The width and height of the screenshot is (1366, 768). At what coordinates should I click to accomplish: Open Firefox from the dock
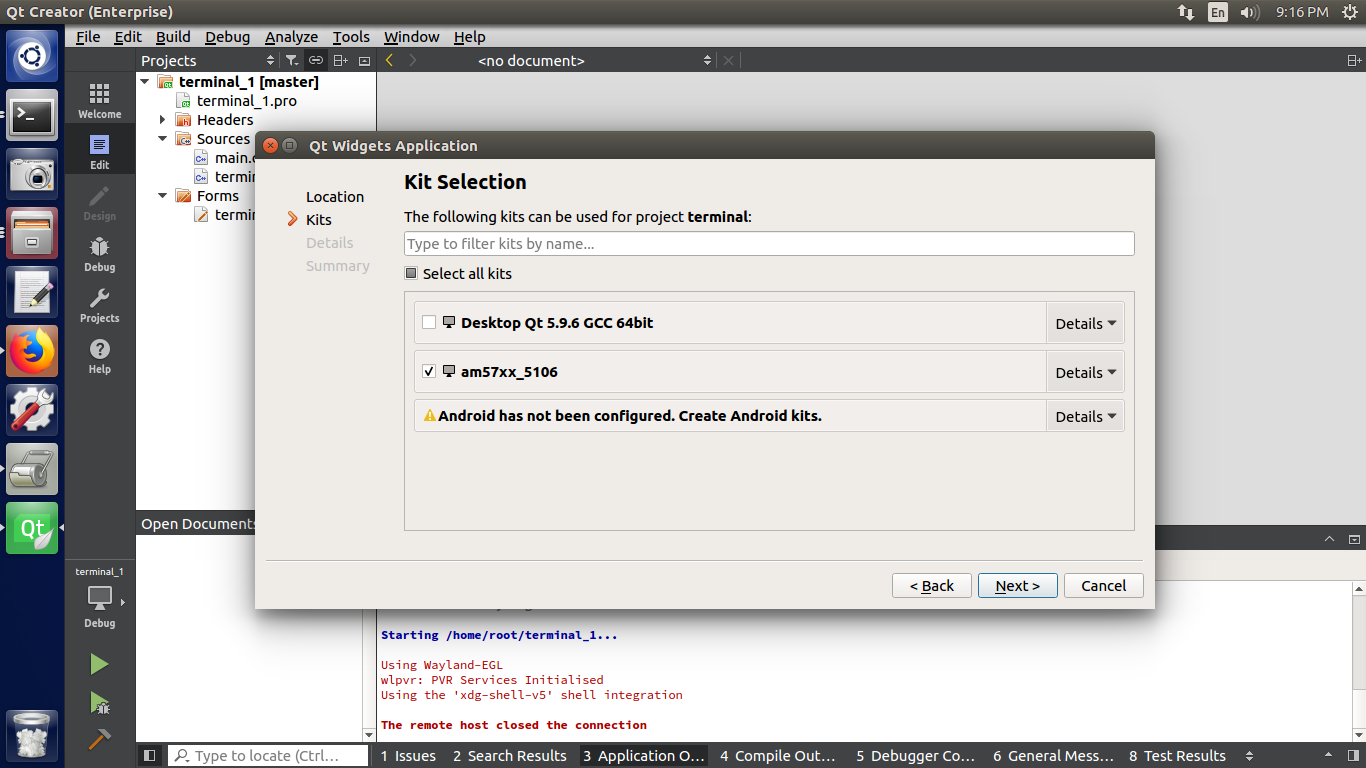pos(32,351)
